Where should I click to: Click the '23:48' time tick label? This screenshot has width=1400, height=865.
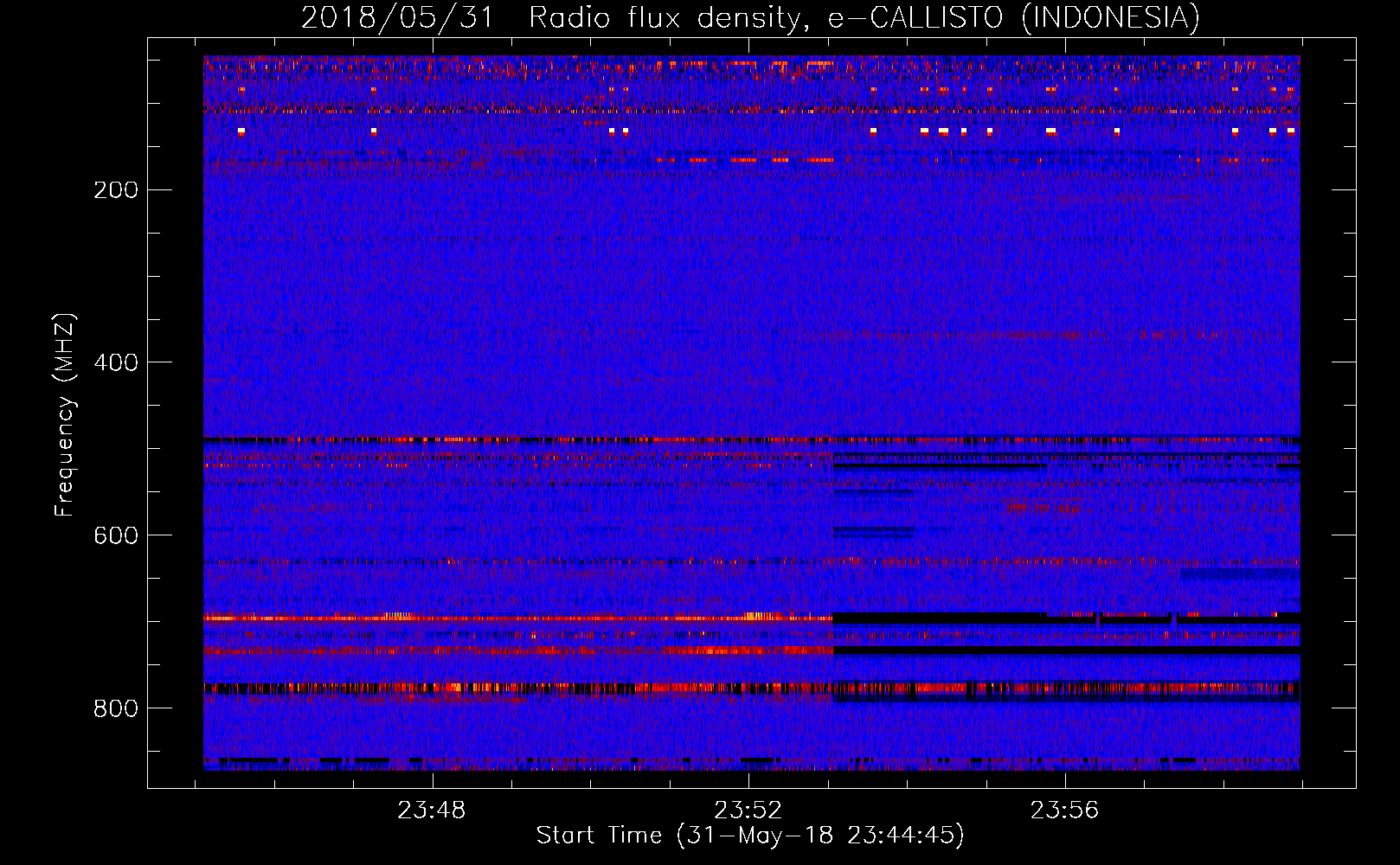click(x=431, y=810)
